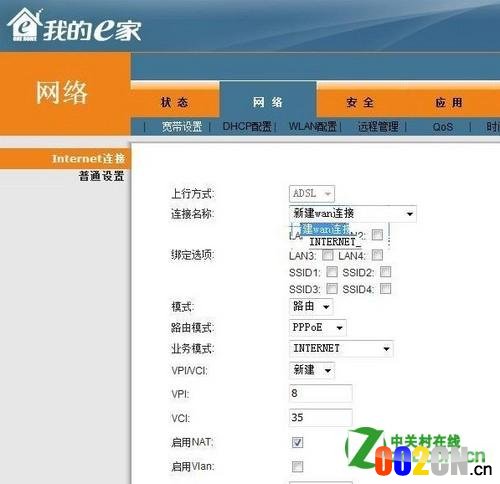The height and width of the screenshot is (484, 500).
Task: Open the 状态 tab
Action: coord(175,102)
